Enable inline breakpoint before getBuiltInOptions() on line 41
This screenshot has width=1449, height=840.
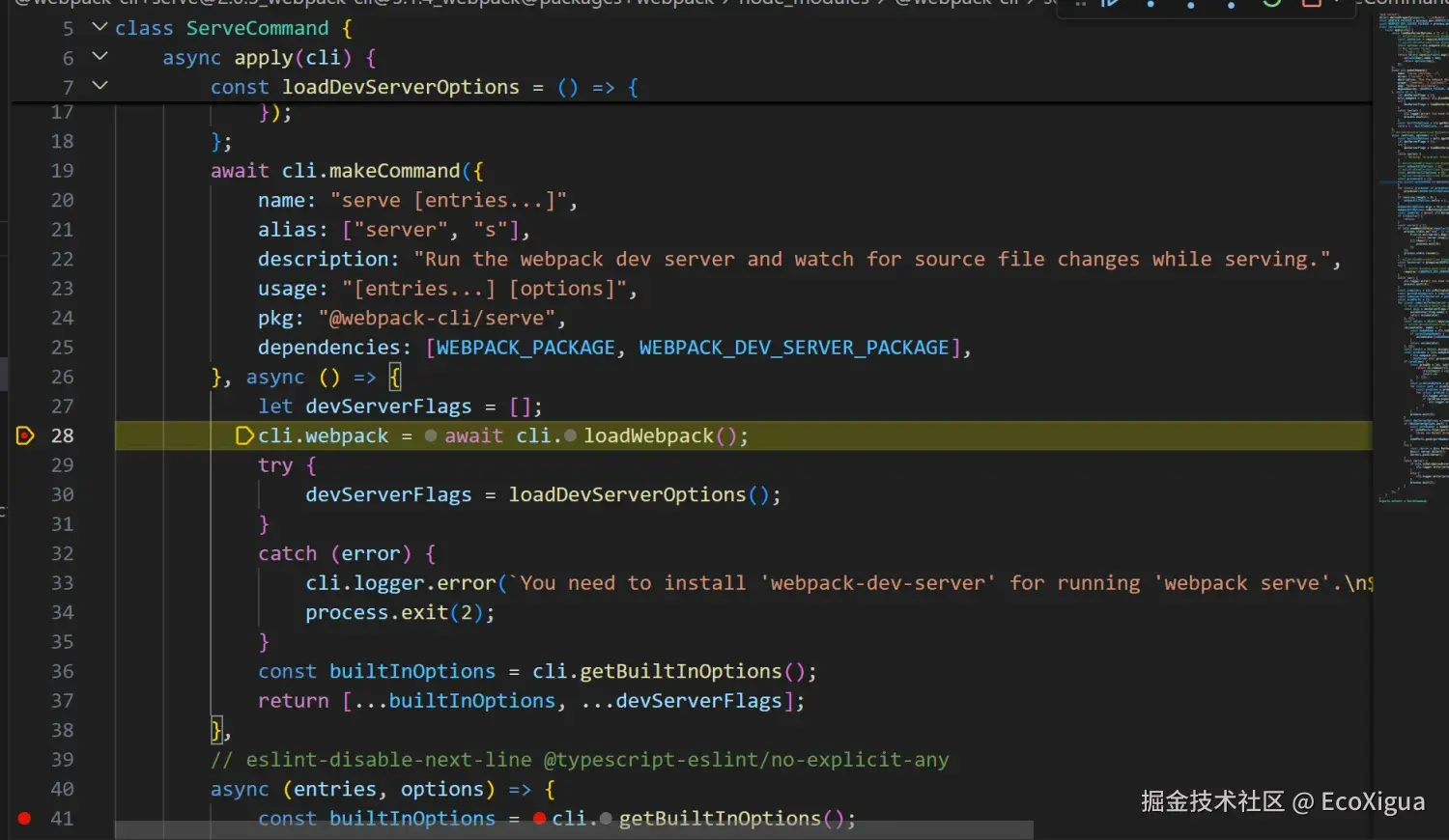coord(606,819)
